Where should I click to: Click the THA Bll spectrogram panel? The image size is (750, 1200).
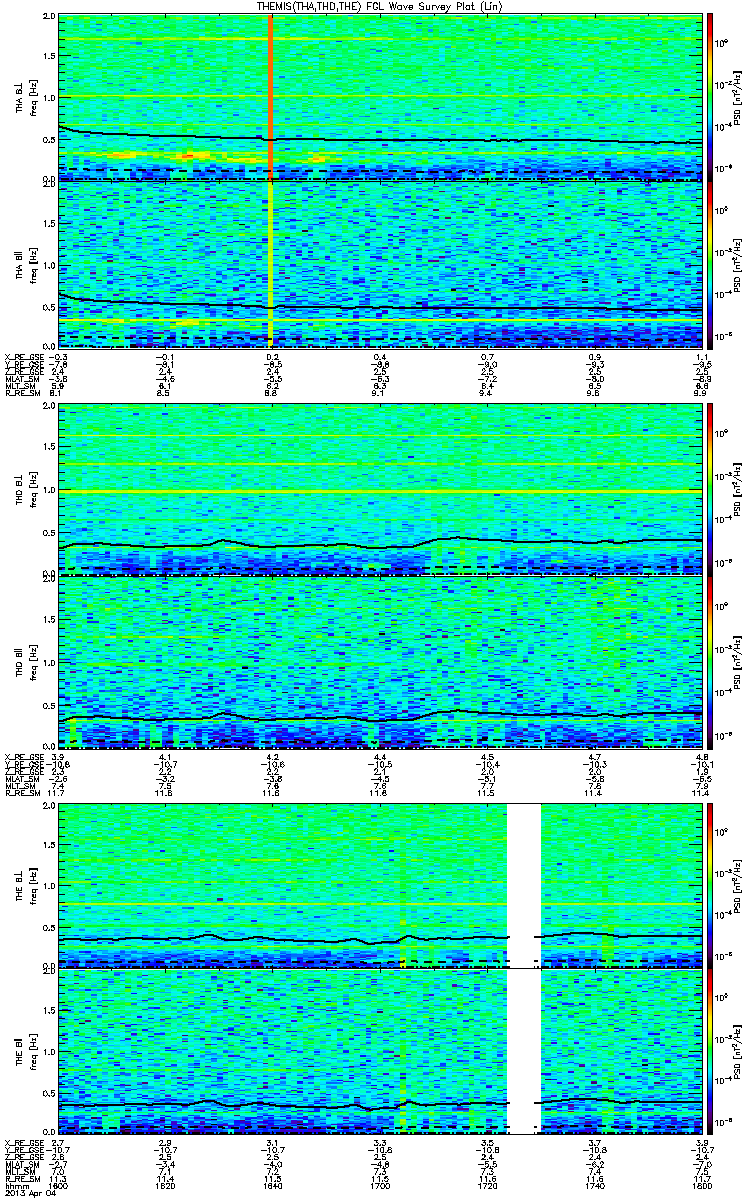[380, 264]
